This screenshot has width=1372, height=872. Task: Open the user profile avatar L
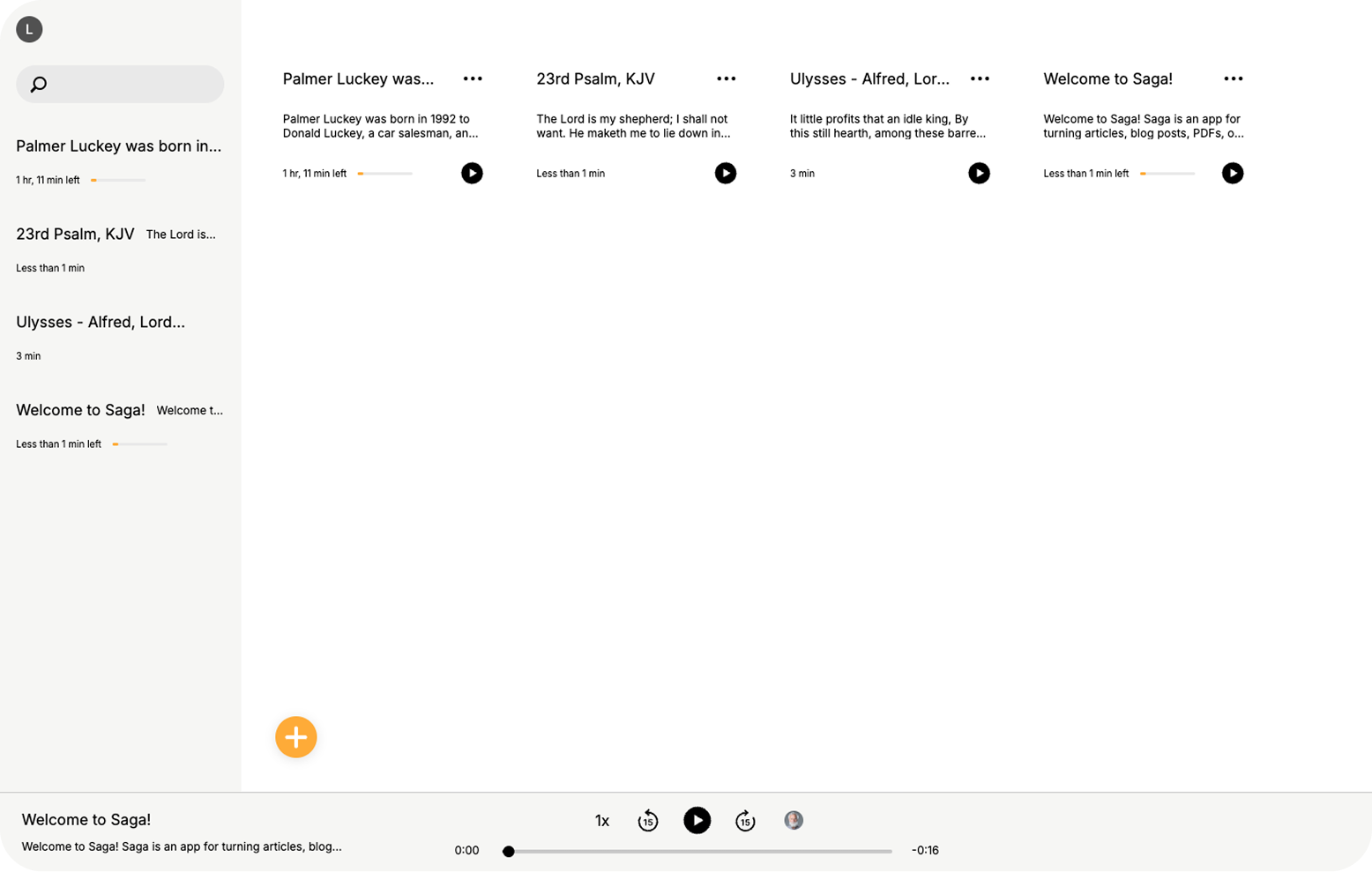(x=29, y=29)
